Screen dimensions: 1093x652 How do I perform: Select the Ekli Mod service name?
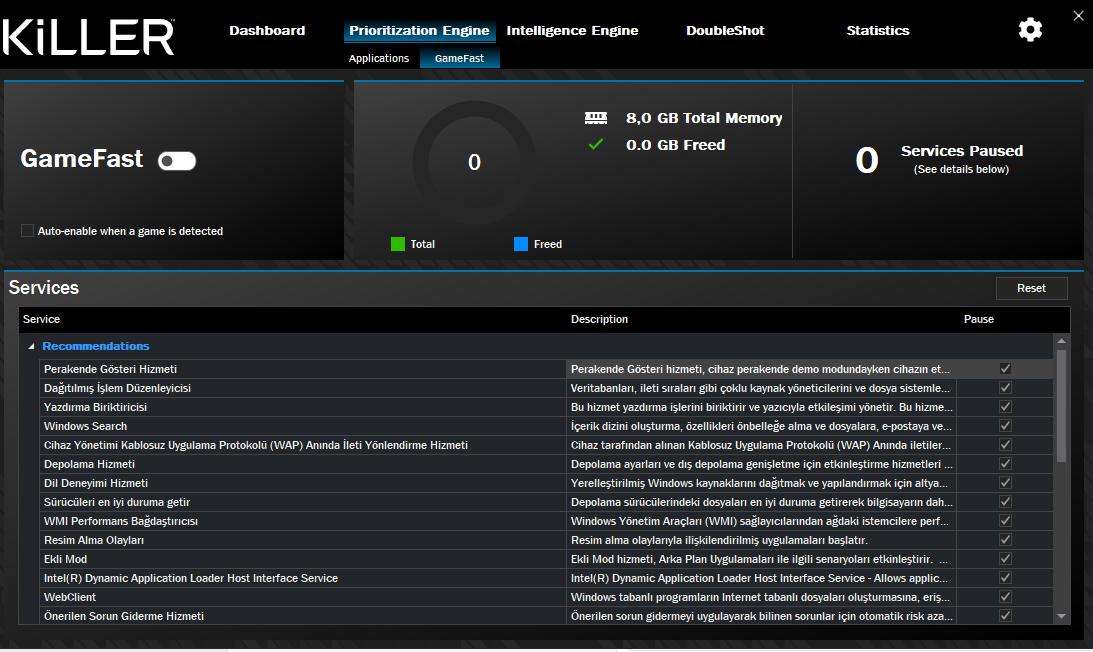66,559
